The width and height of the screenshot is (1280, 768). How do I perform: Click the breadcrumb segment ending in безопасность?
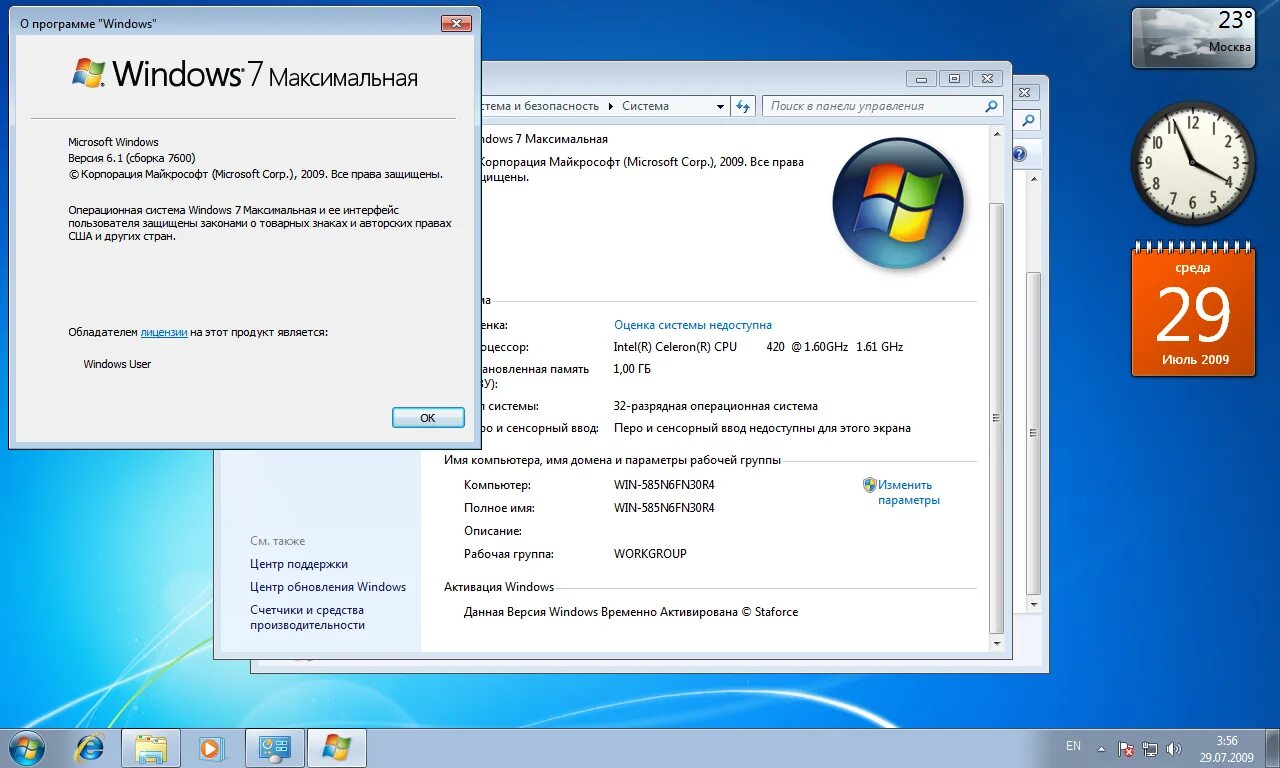tap(540, 106)
